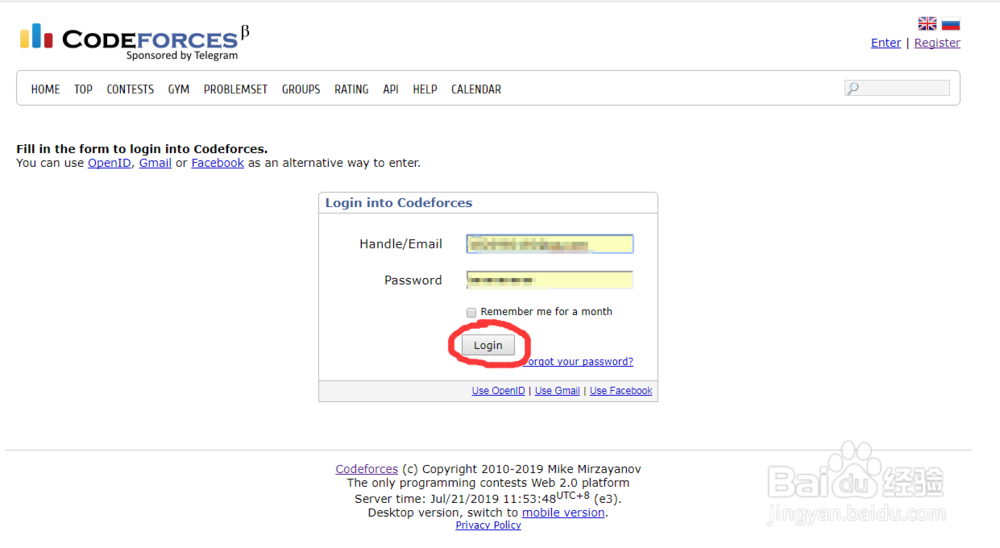The image size is (1000, 548).
Task: Open the OpenID link in the intro text
Action: [x=109, y=163]
